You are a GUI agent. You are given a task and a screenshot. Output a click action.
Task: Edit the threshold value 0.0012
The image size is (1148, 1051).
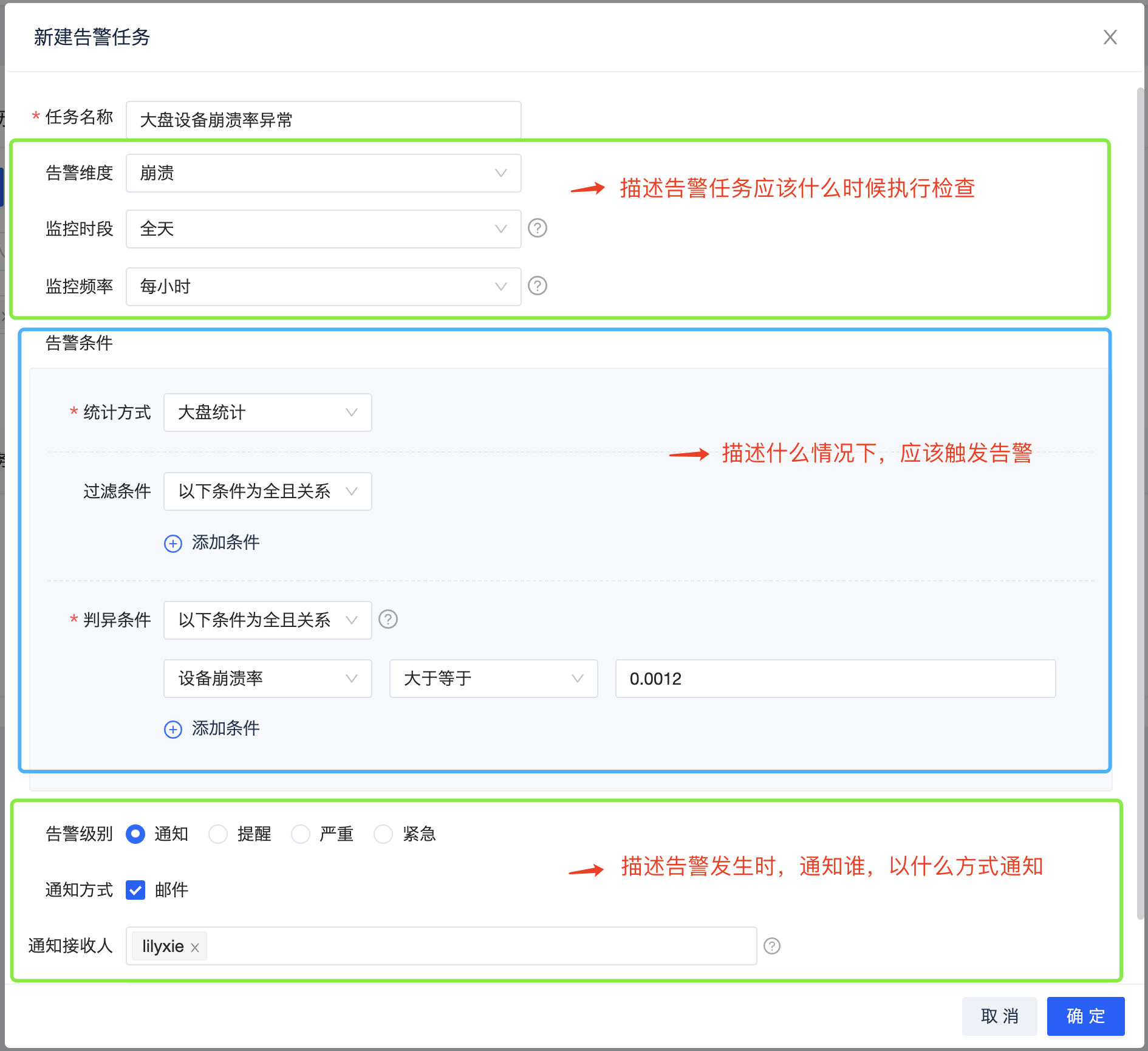835,679
